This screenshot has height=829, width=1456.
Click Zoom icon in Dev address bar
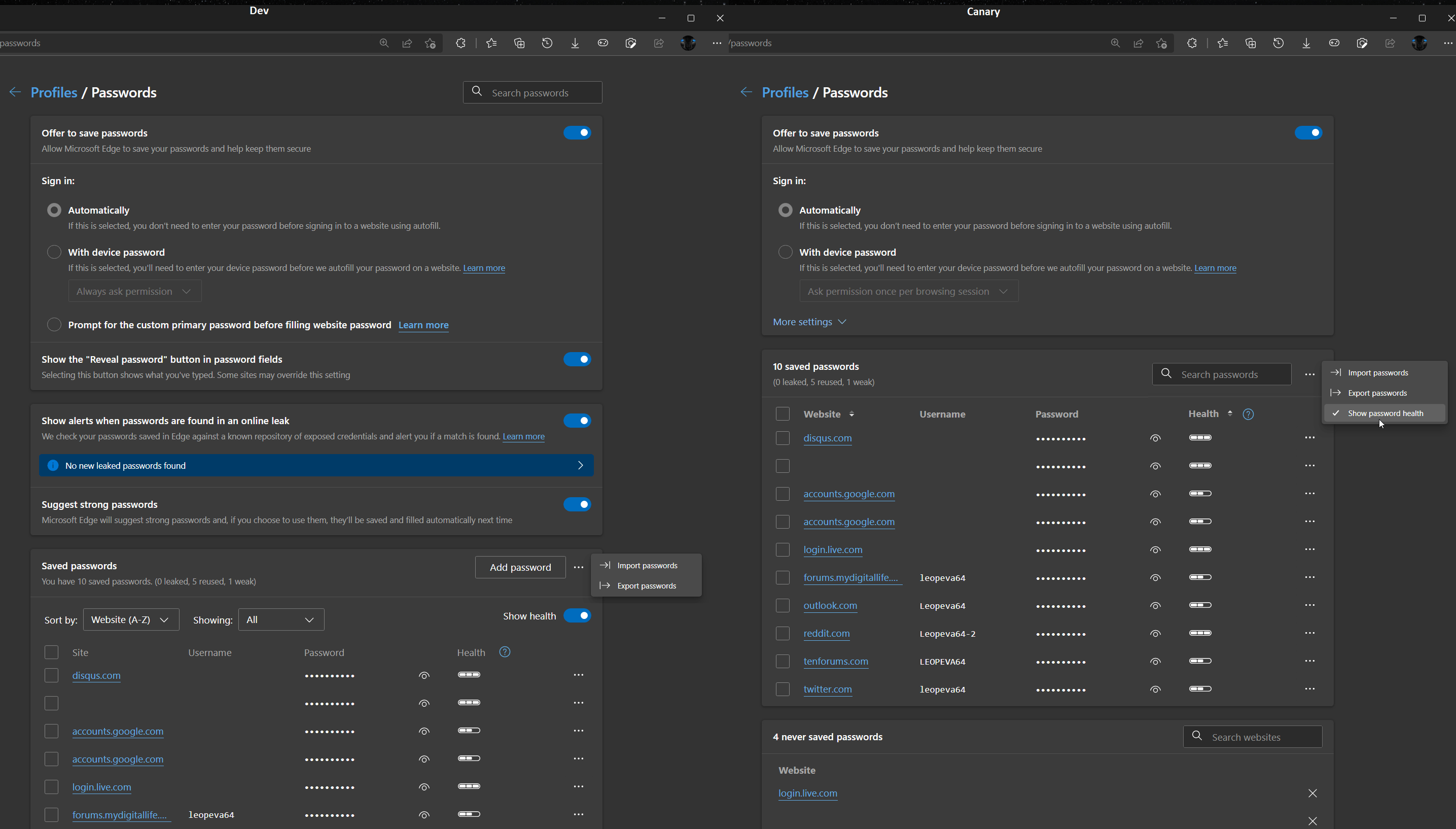[384, 43]
